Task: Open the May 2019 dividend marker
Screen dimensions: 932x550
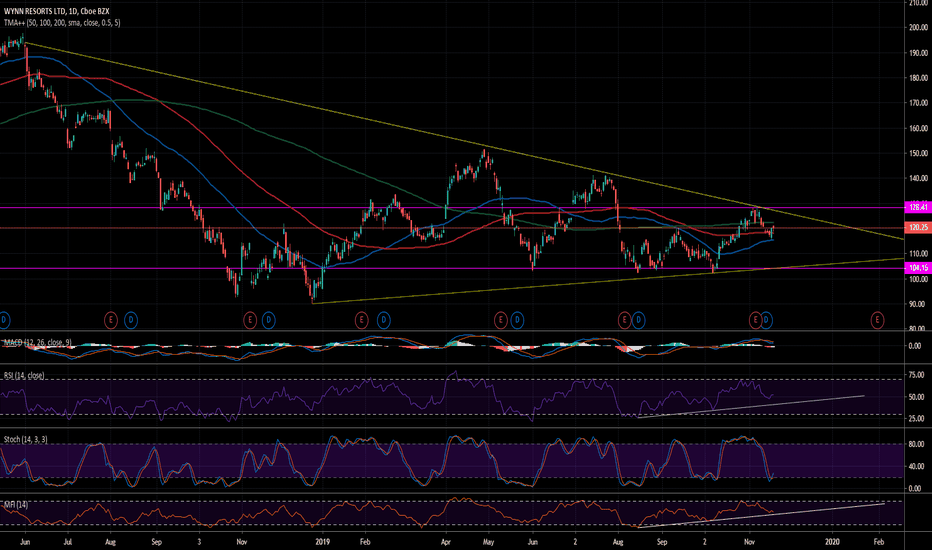Action: 517,320
